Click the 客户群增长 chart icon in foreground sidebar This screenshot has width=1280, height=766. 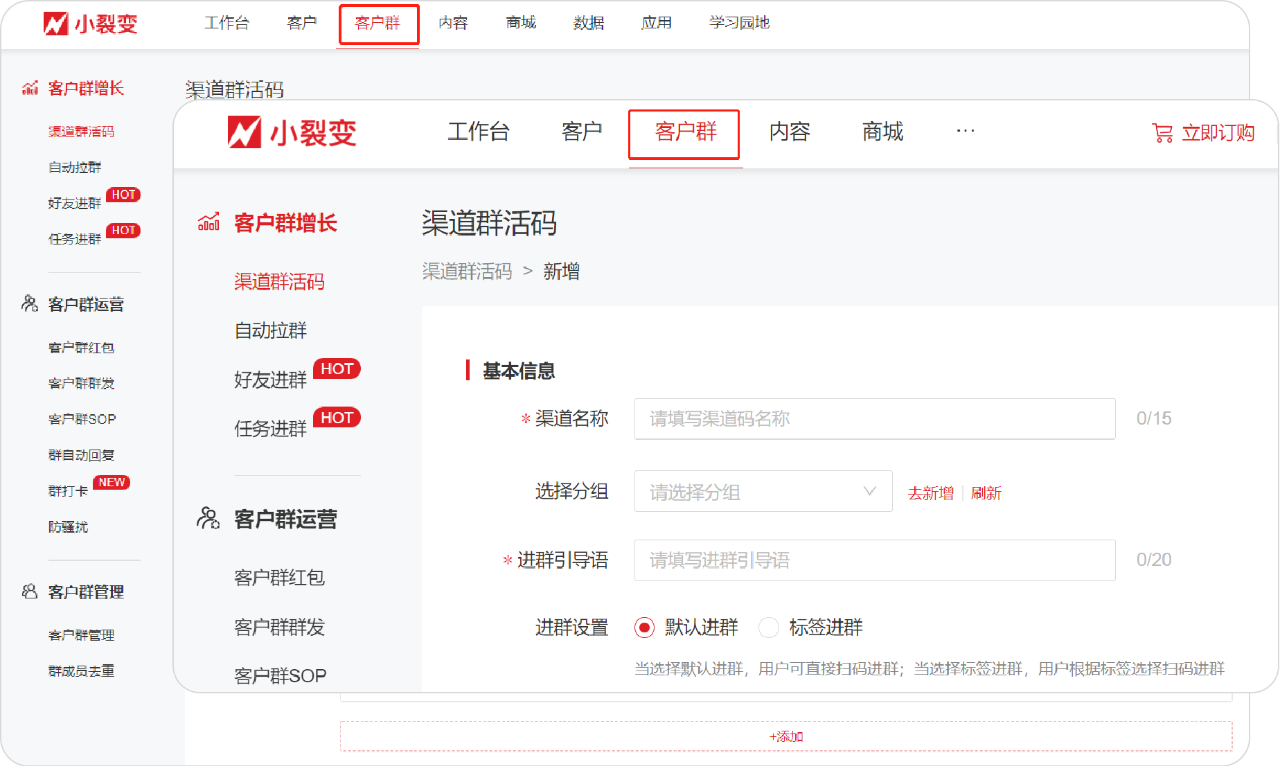[208, 222]
